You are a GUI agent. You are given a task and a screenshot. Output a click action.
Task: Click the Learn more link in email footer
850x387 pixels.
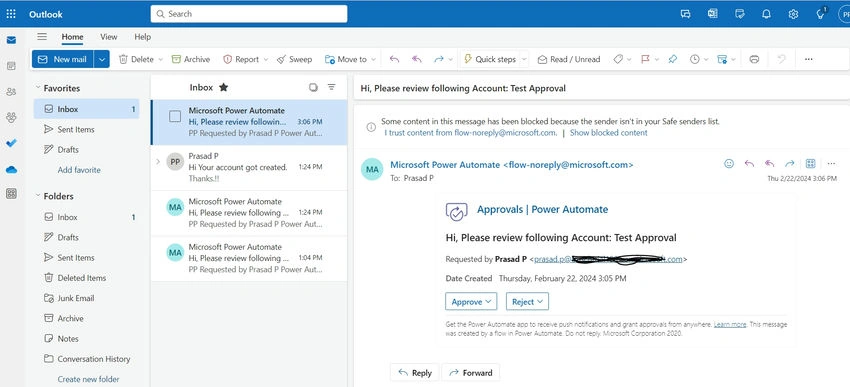(730, 325)
